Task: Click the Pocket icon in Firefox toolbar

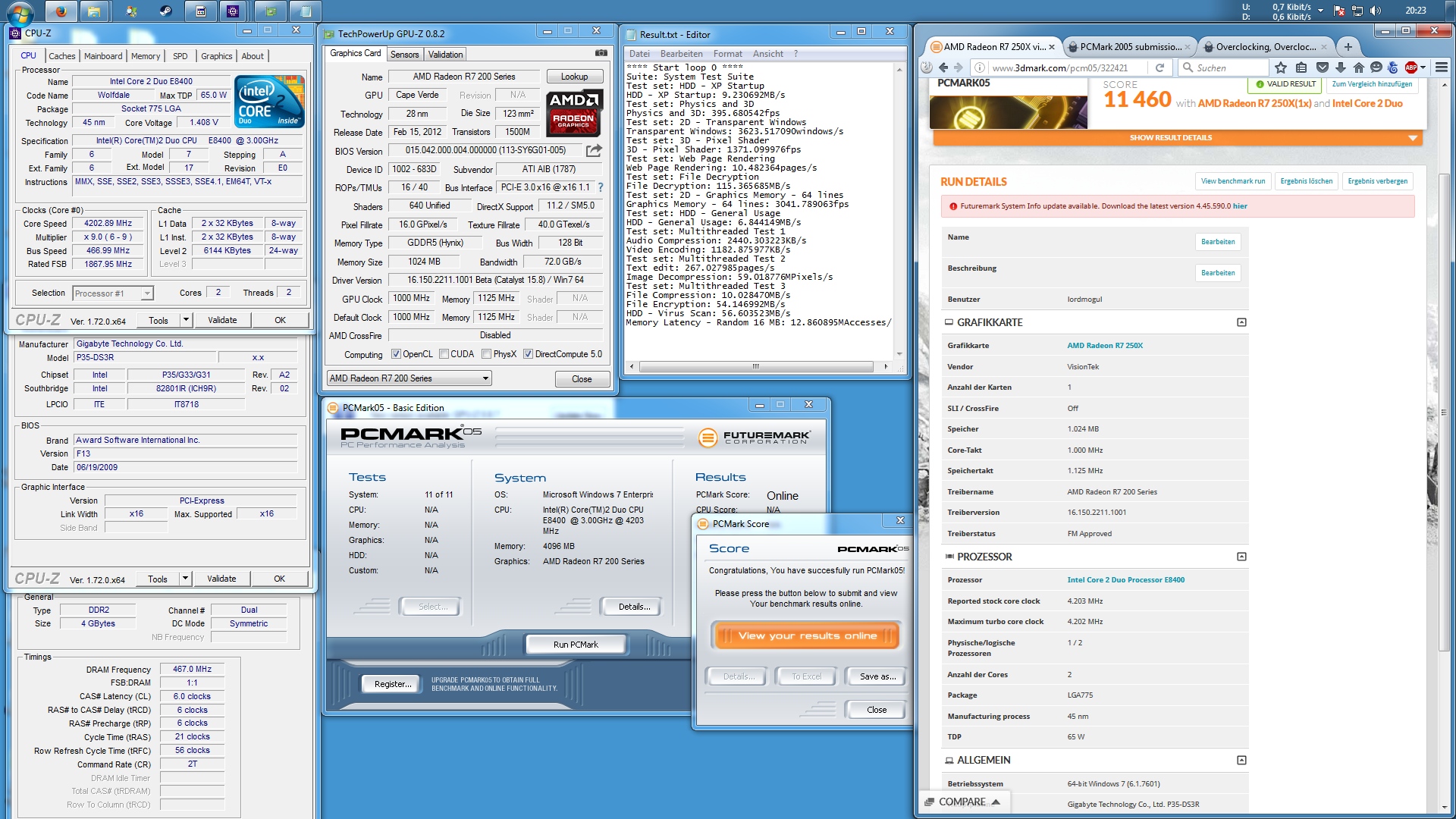Action: 1322,67
